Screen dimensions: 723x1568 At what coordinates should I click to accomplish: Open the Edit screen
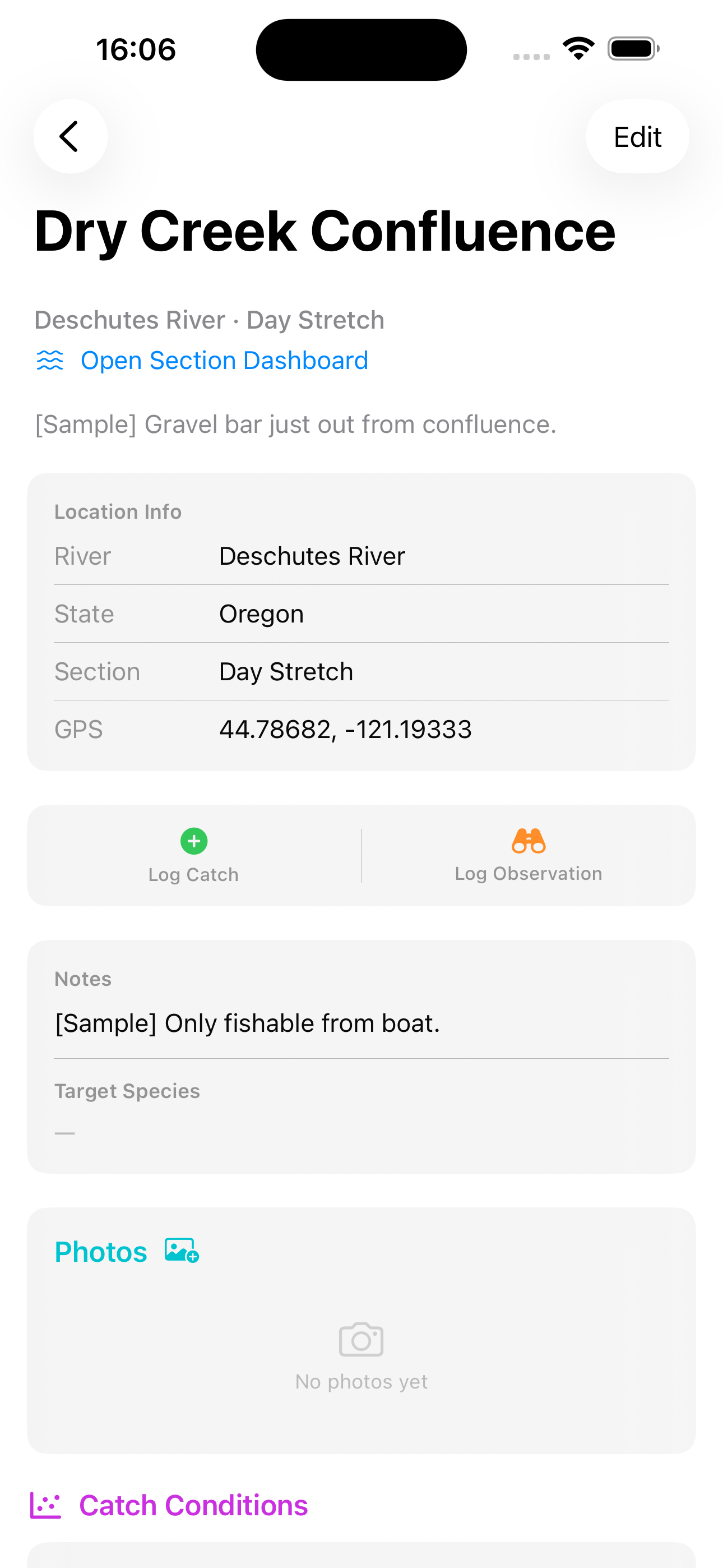[x=637, y=136]
